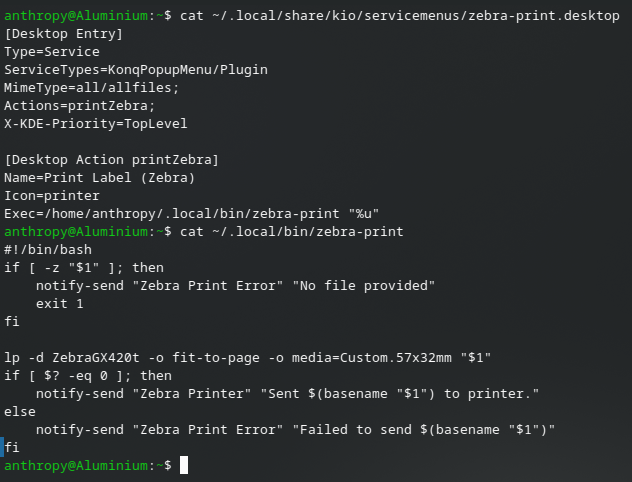Click the terminal cursor at the final prompt
This screenshot has height=482, width=632.
pyautogui.click(x=184, y=466)
